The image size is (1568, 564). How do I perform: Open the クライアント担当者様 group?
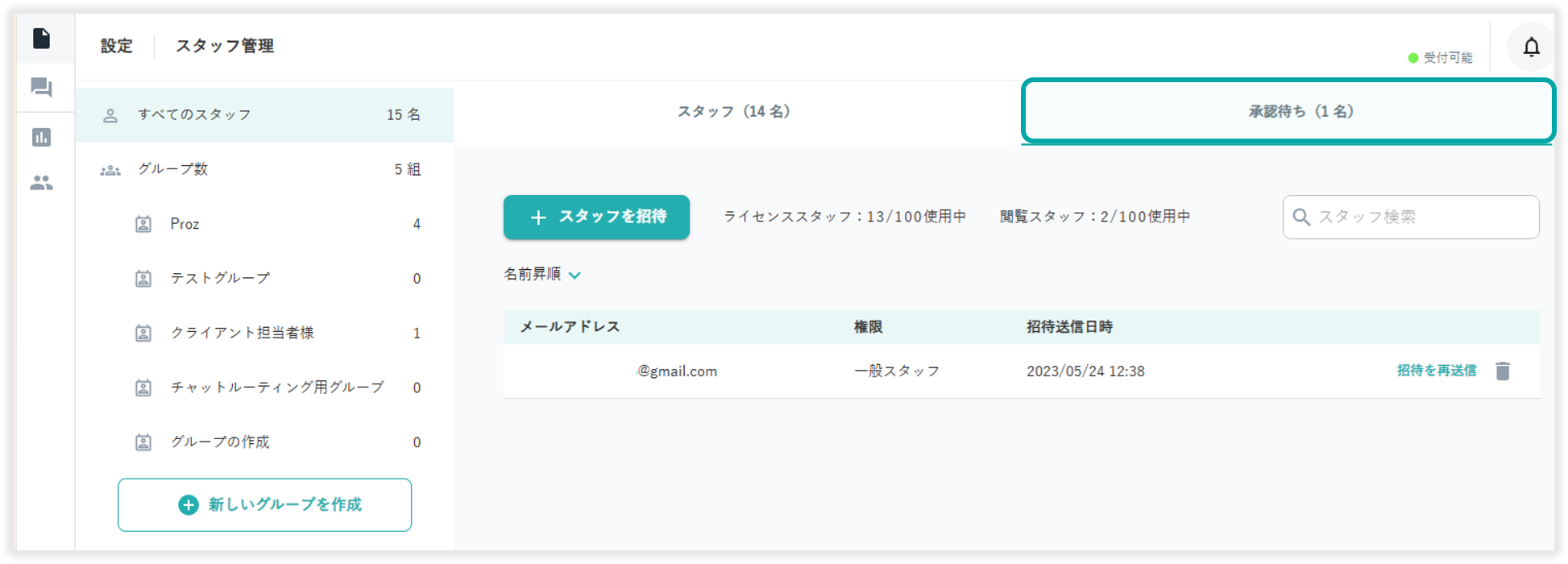pyautogui.click(x=242, y=333)
